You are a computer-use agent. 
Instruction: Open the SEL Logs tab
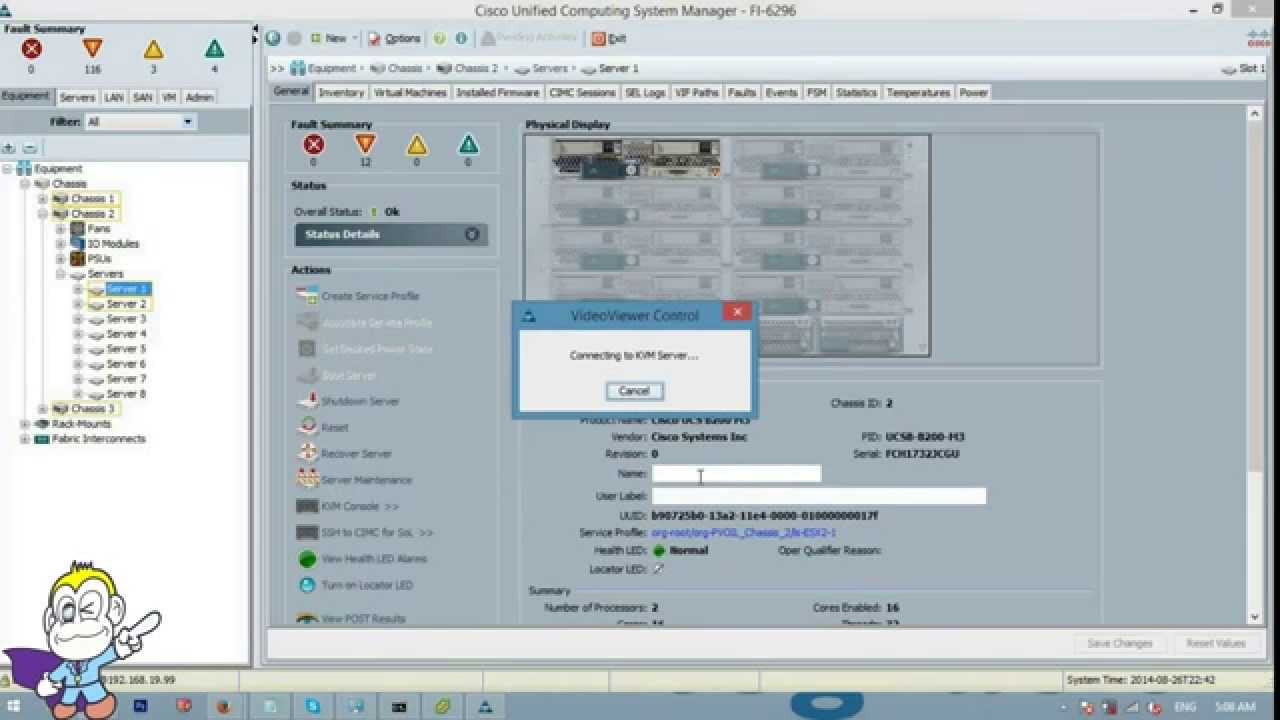click(x=645, y=93)
